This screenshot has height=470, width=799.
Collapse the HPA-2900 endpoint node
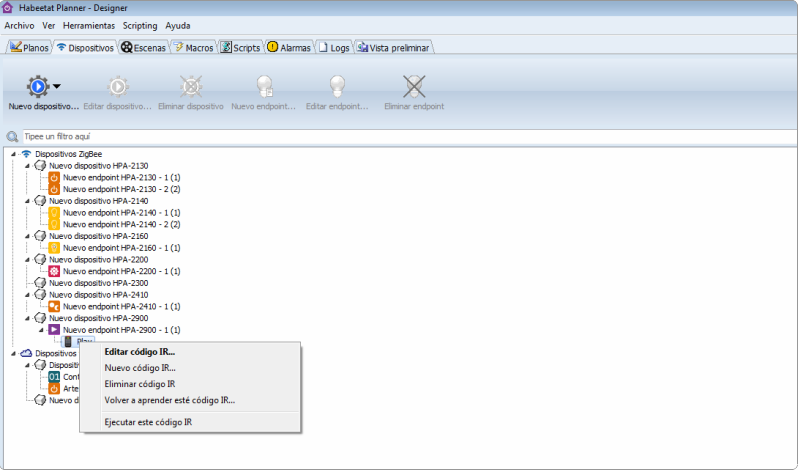point(42,330)
